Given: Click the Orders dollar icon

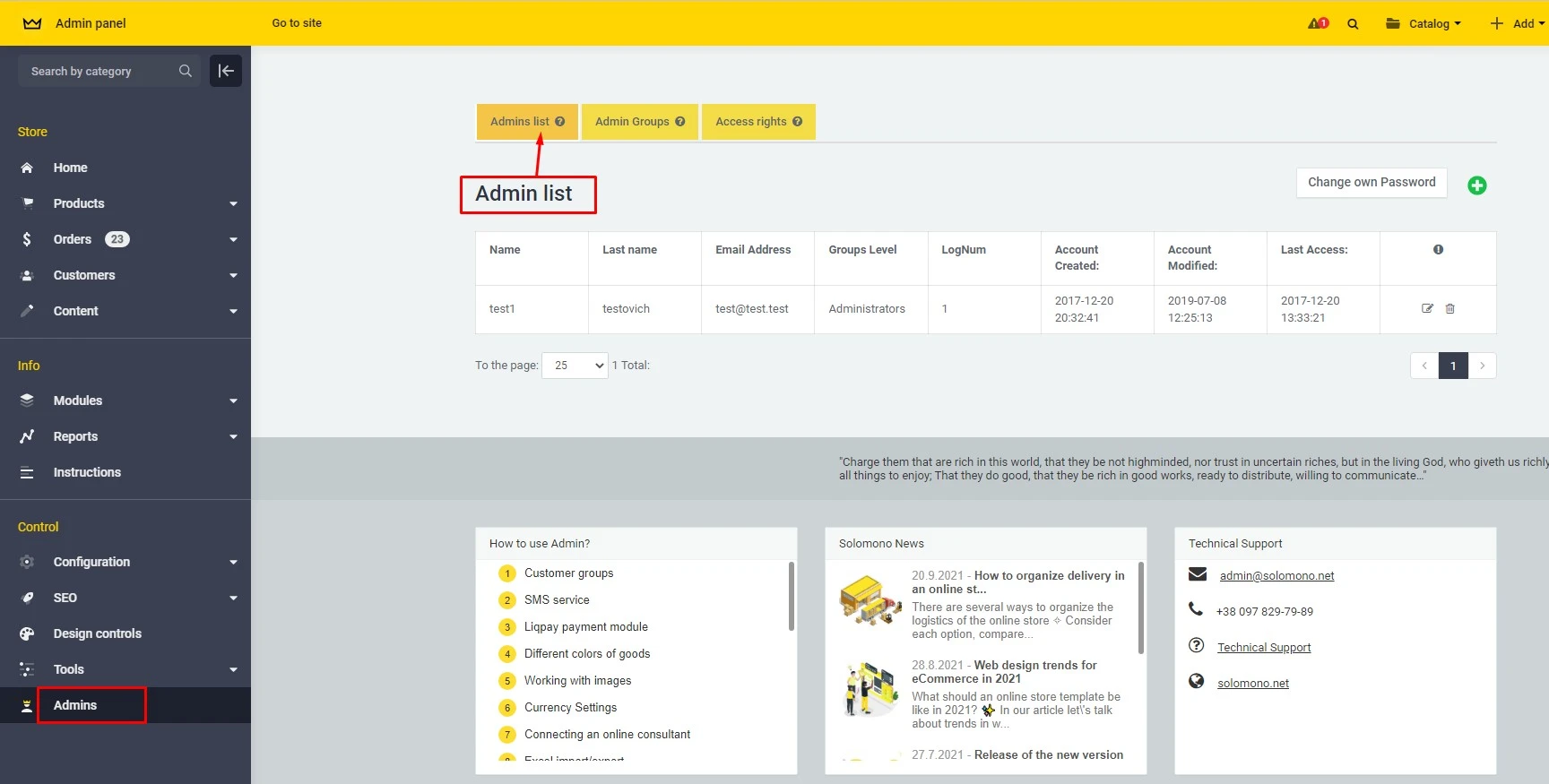Looking at the screenshot, I should pyautogui.click(x=27, y=239).
